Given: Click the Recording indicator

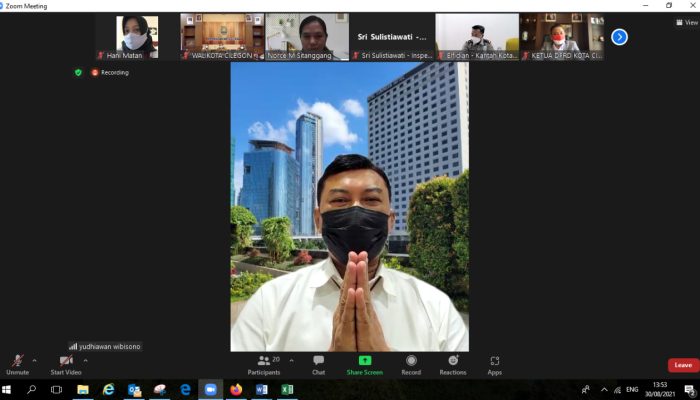Looking at the screenshot, I should click(110, 72).
